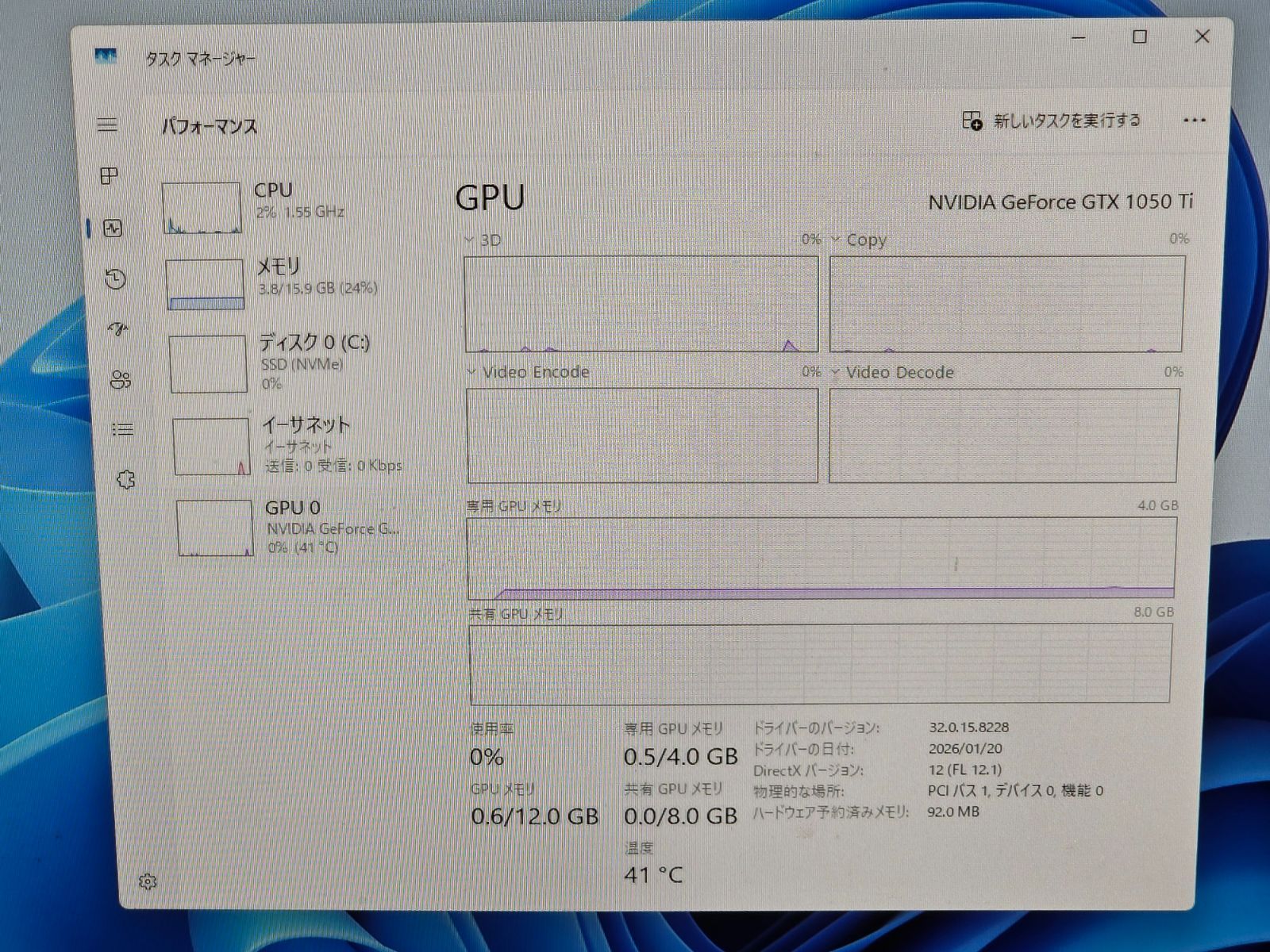
Task: Click the 専用 GPU メモリ usage graph
Action: tap(821, 559)
